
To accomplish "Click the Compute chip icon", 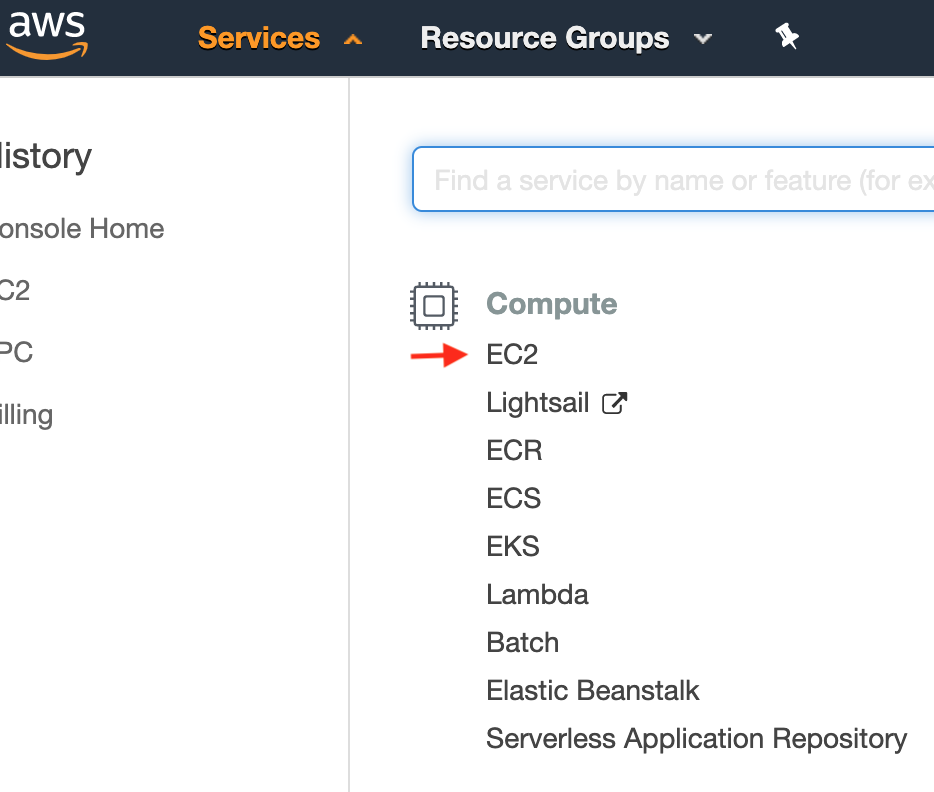I will [434, 305].
